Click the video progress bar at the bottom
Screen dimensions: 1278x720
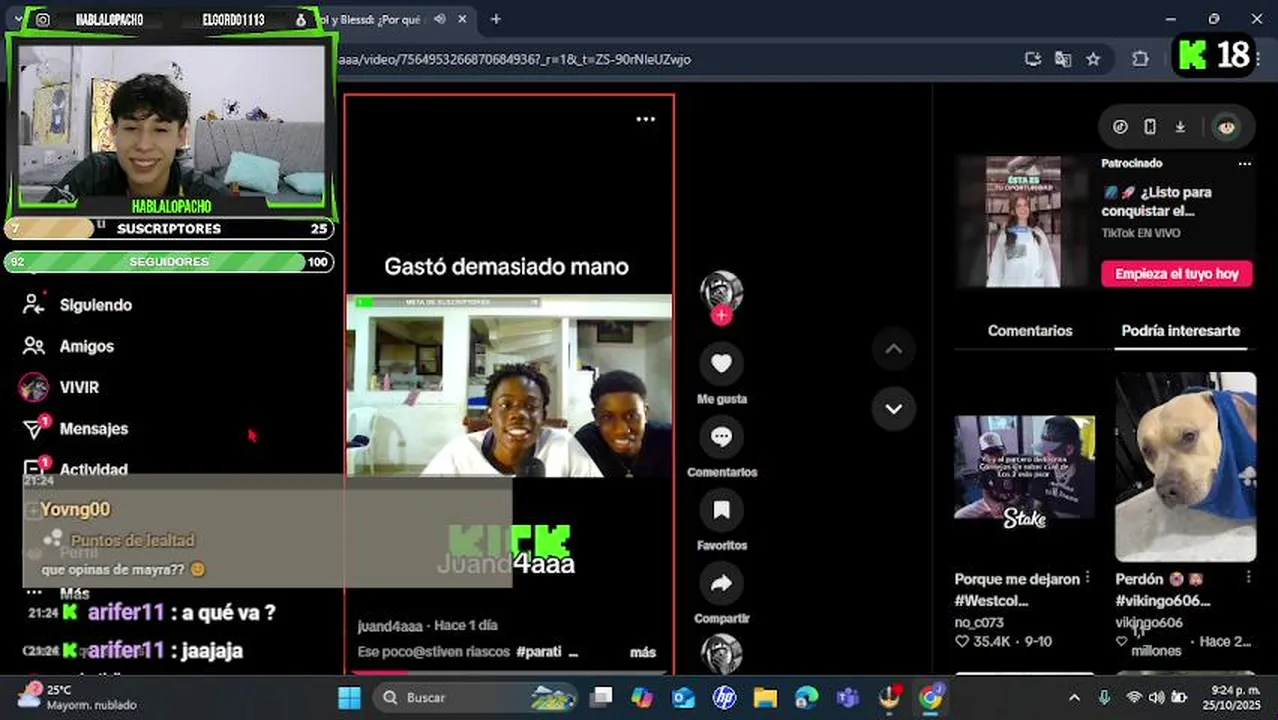[x=509, y=672]
